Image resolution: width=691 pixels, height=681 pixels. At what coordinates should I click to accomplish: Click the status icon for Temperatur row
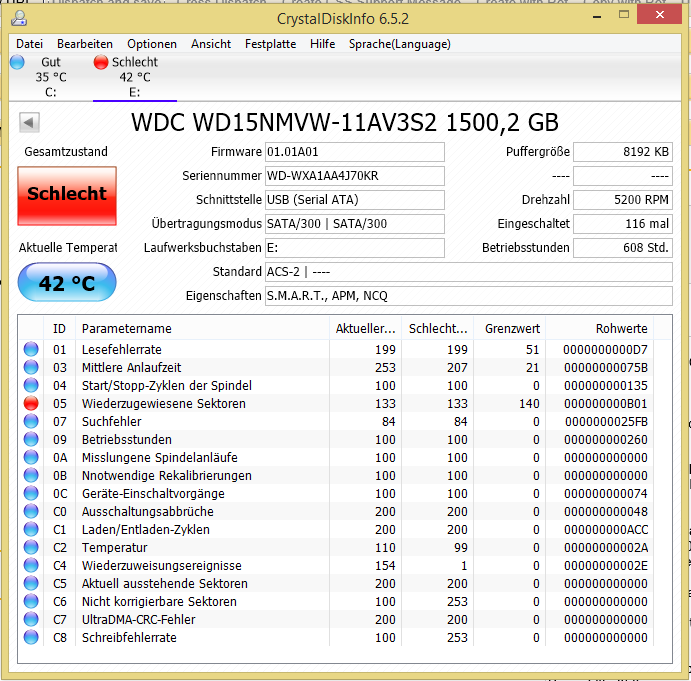[31, 547]
